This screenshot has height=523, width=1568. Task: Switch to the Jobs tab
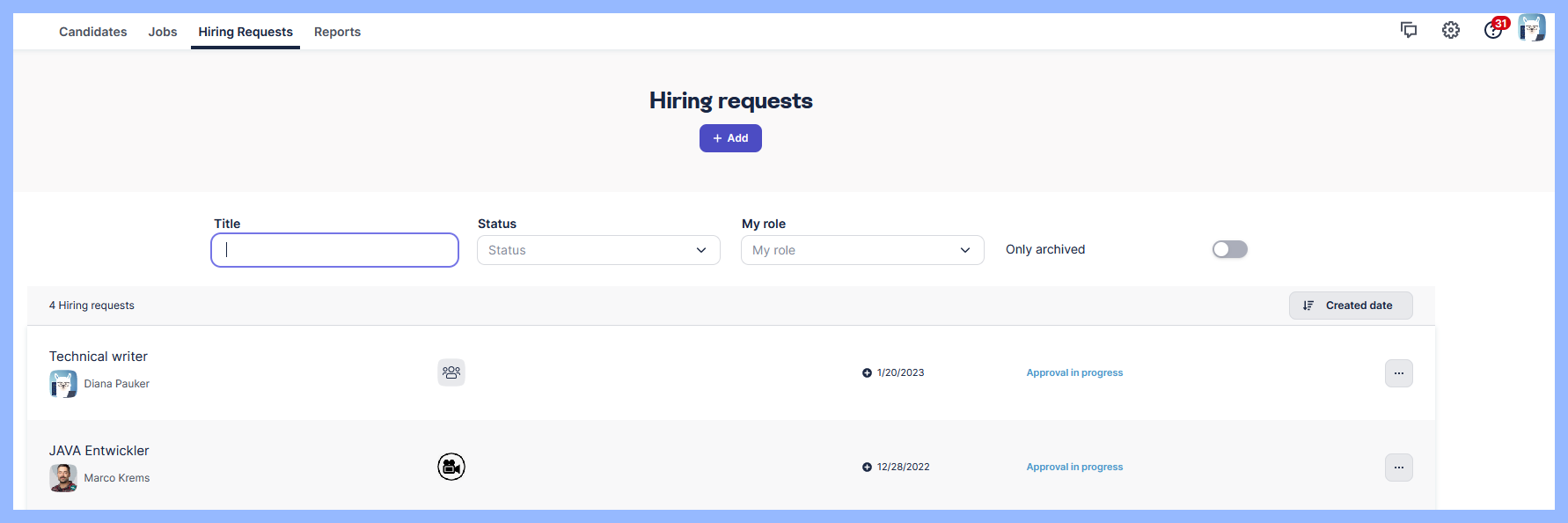163,32
